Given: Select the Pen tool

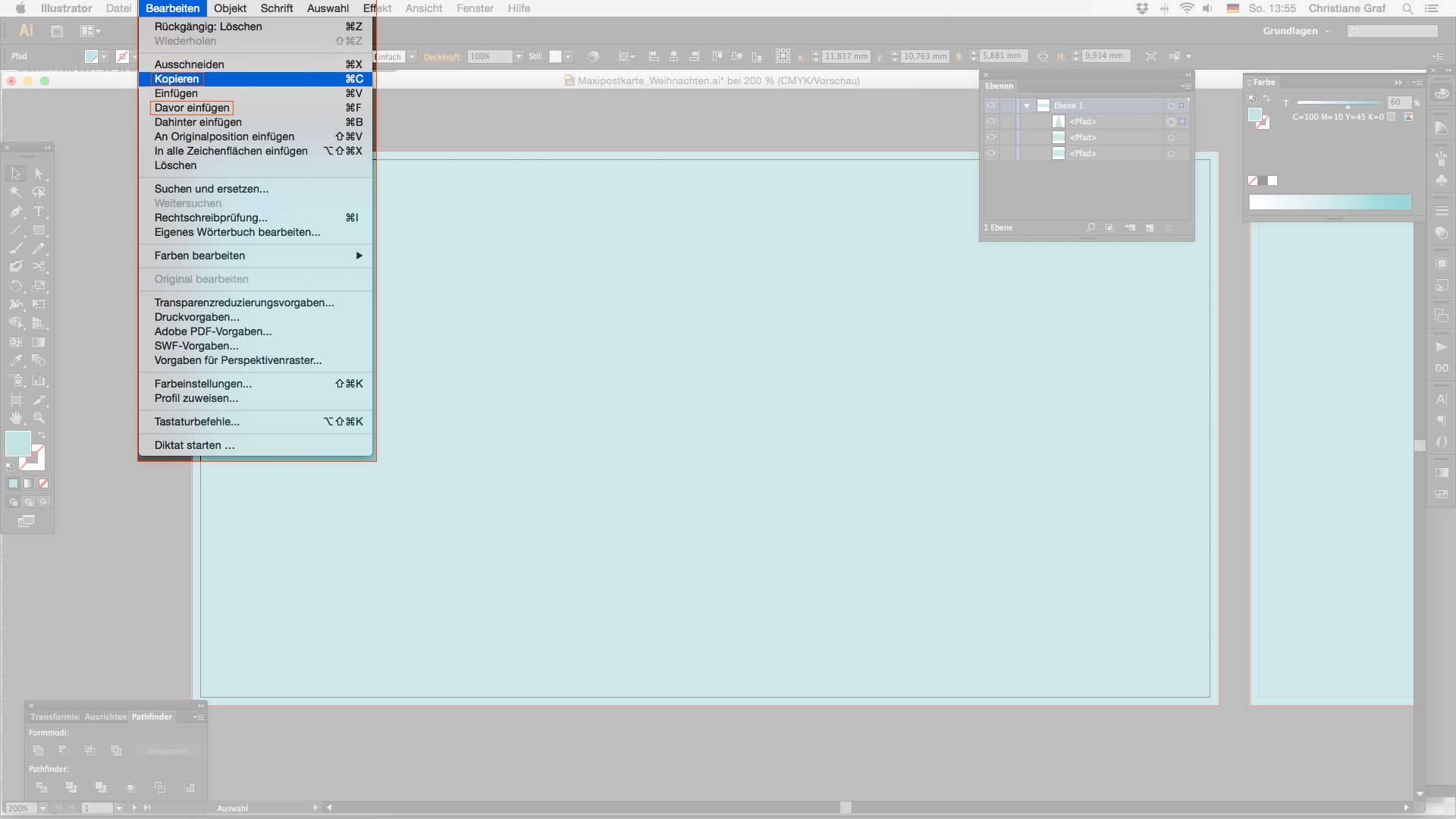Looking at the screenshot, I should click(16, 212).
